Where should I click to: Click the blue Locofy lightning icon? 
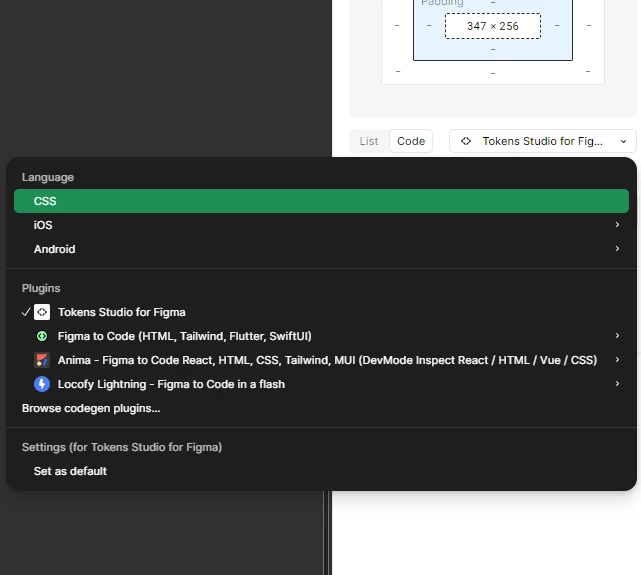click(42, 384)
